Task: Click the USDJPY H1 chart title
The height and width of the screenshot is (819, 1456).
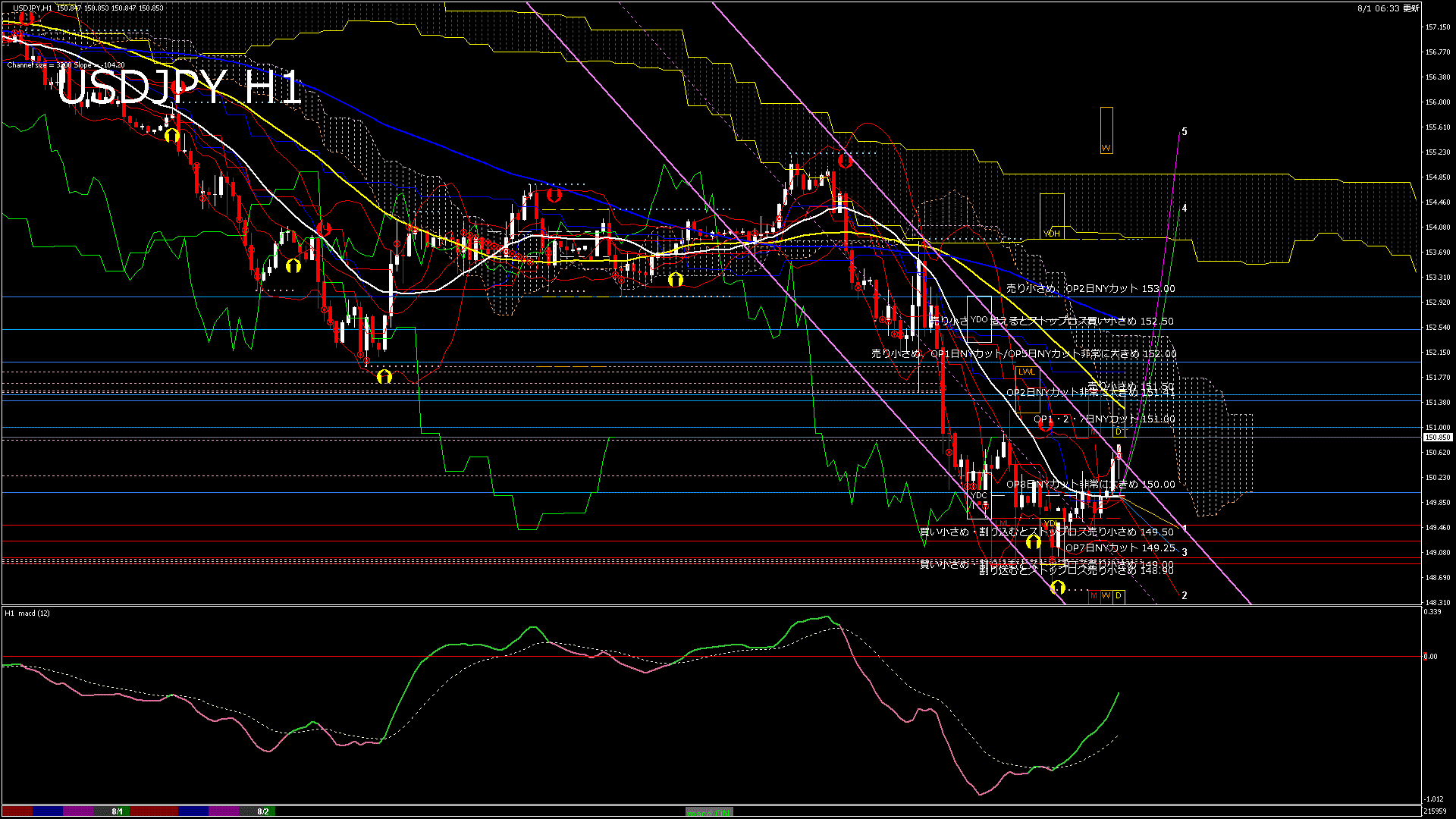Action: click(179, 89)
